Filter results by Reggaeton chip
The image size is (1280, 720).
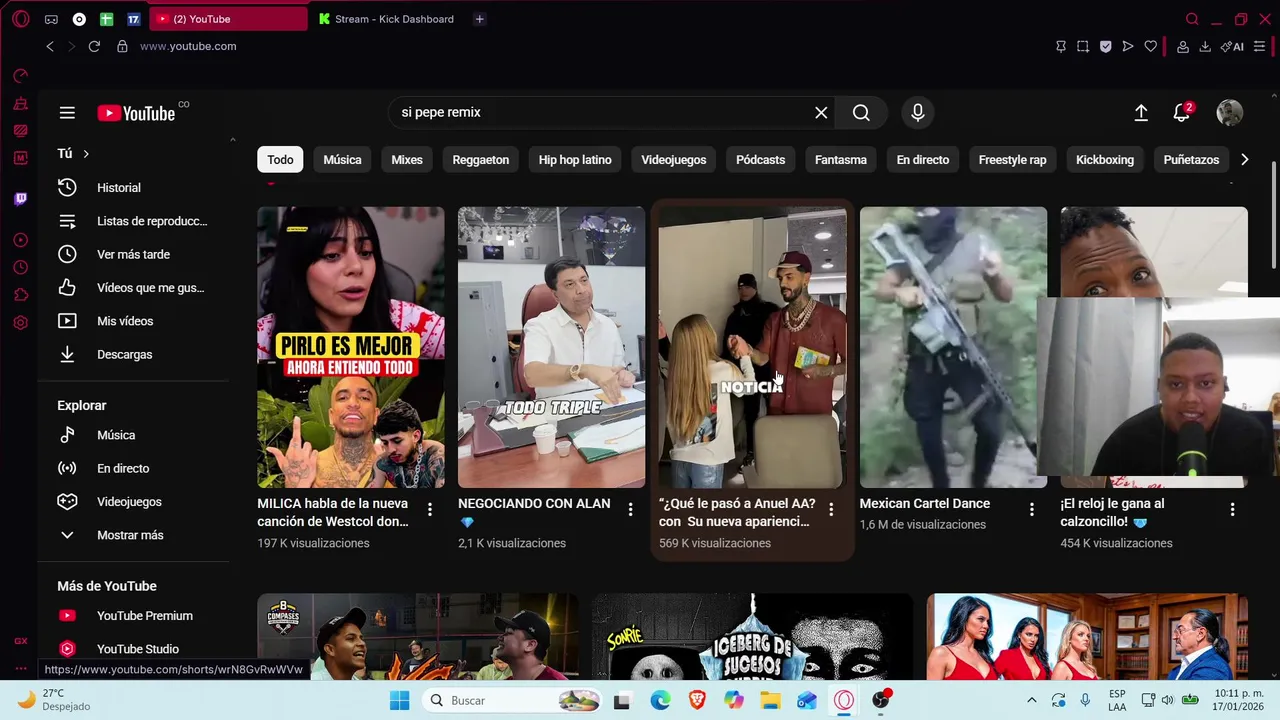click(x=481, y=160)
